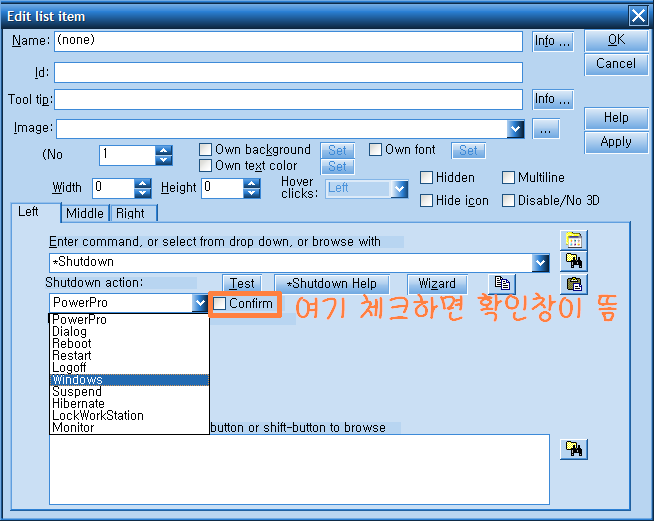Click the Test button
The width and height of the screenshot is (654, 521).
[242, 284]
